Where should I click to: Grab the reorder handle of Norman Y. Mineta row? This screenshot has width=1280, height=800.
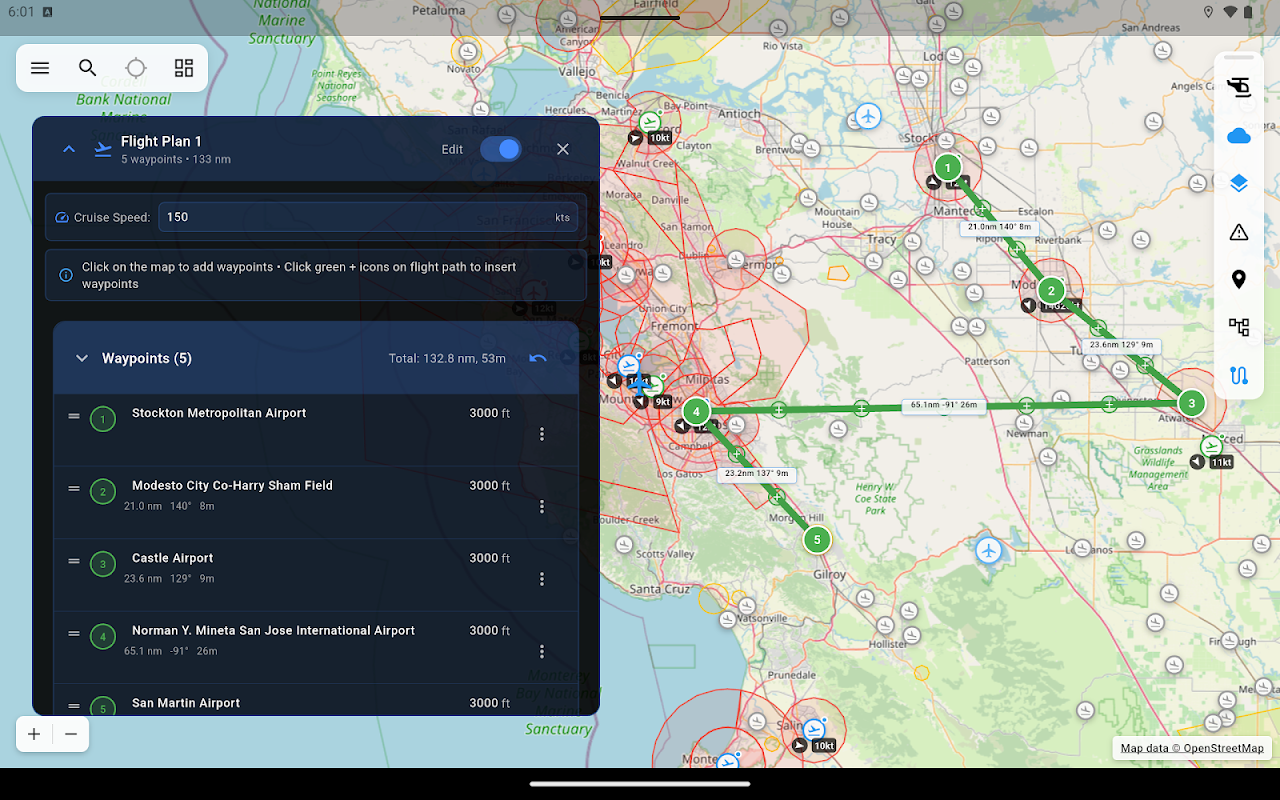tap(74, 634)
